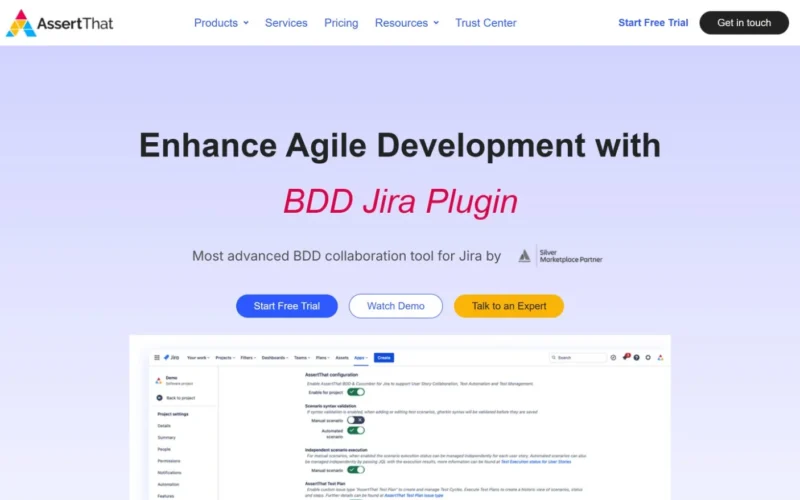800x500 pixels.
Task: Open the Jira settings gear icon
Action: [648, 358]
